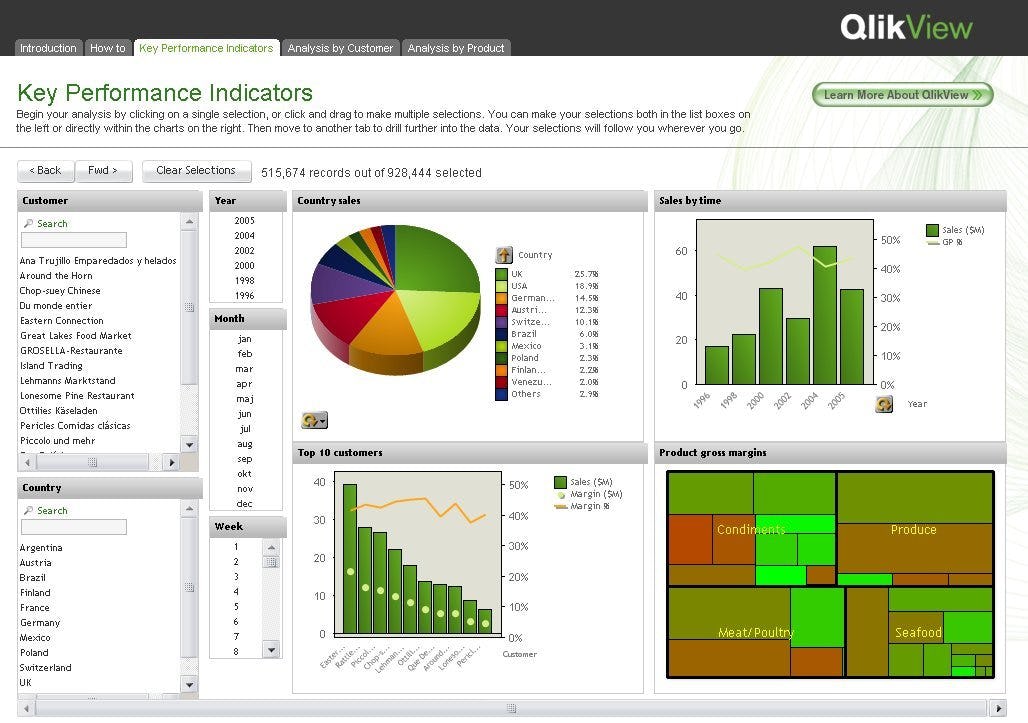
Task: Open the Analysis by Product tab
Action: (456, 48)
